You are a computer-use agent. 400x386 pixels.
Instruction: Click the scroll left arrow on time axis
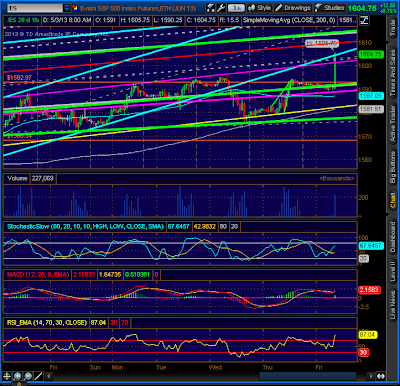49,376
